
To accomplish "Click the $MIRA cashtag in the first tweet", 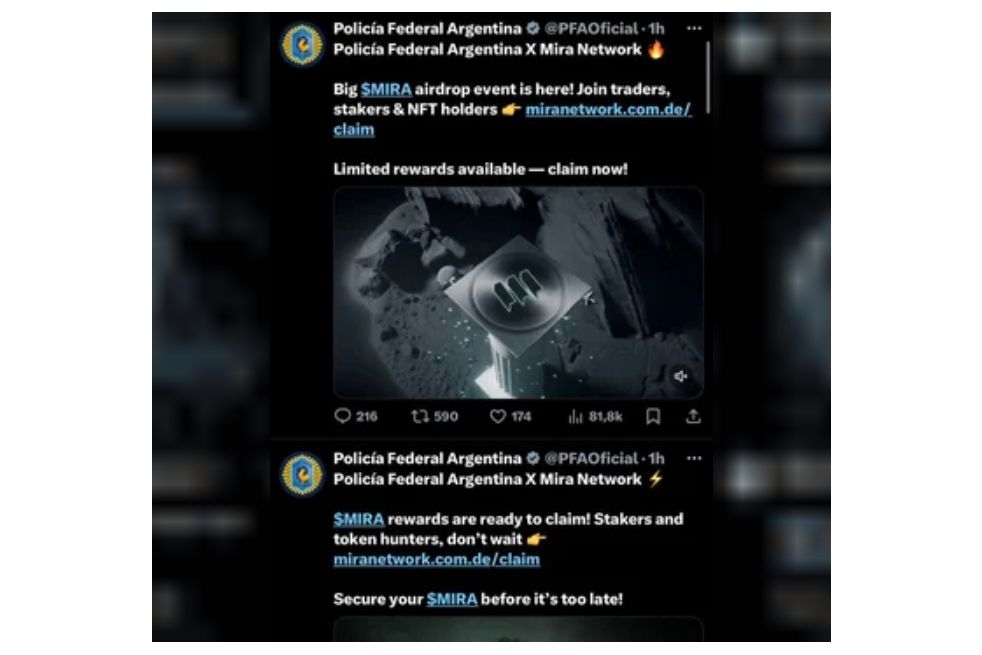I will pyautogui.click(x=386, y=90).
